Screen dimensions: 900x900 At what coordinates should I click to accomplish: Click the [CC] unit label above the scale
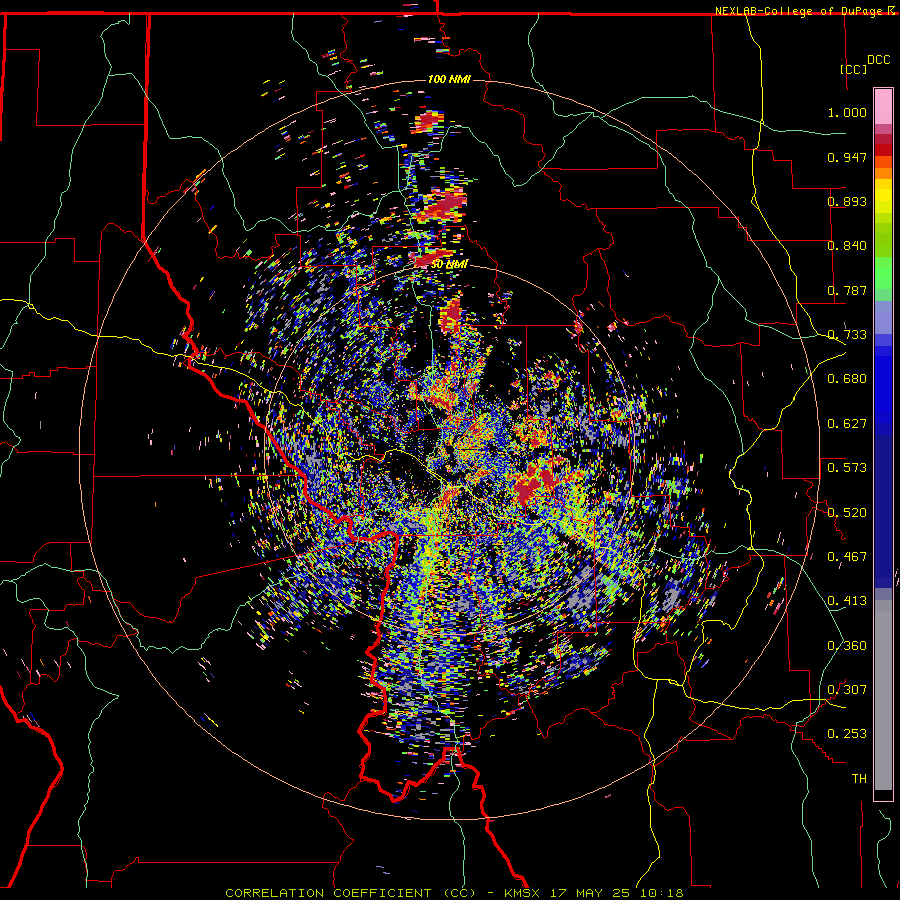854,69
